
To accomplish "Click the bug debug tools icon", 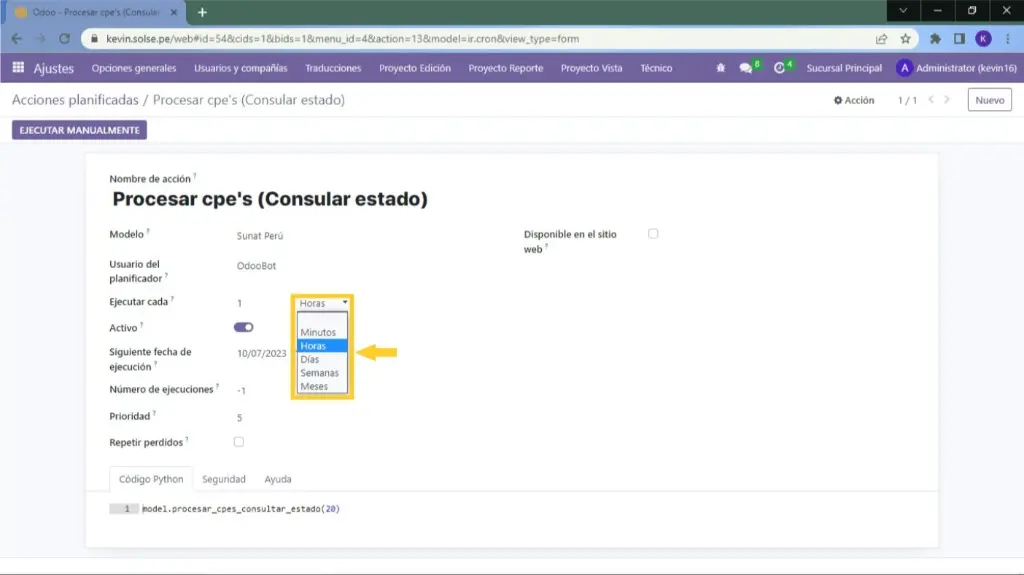I will click(720, 68).
